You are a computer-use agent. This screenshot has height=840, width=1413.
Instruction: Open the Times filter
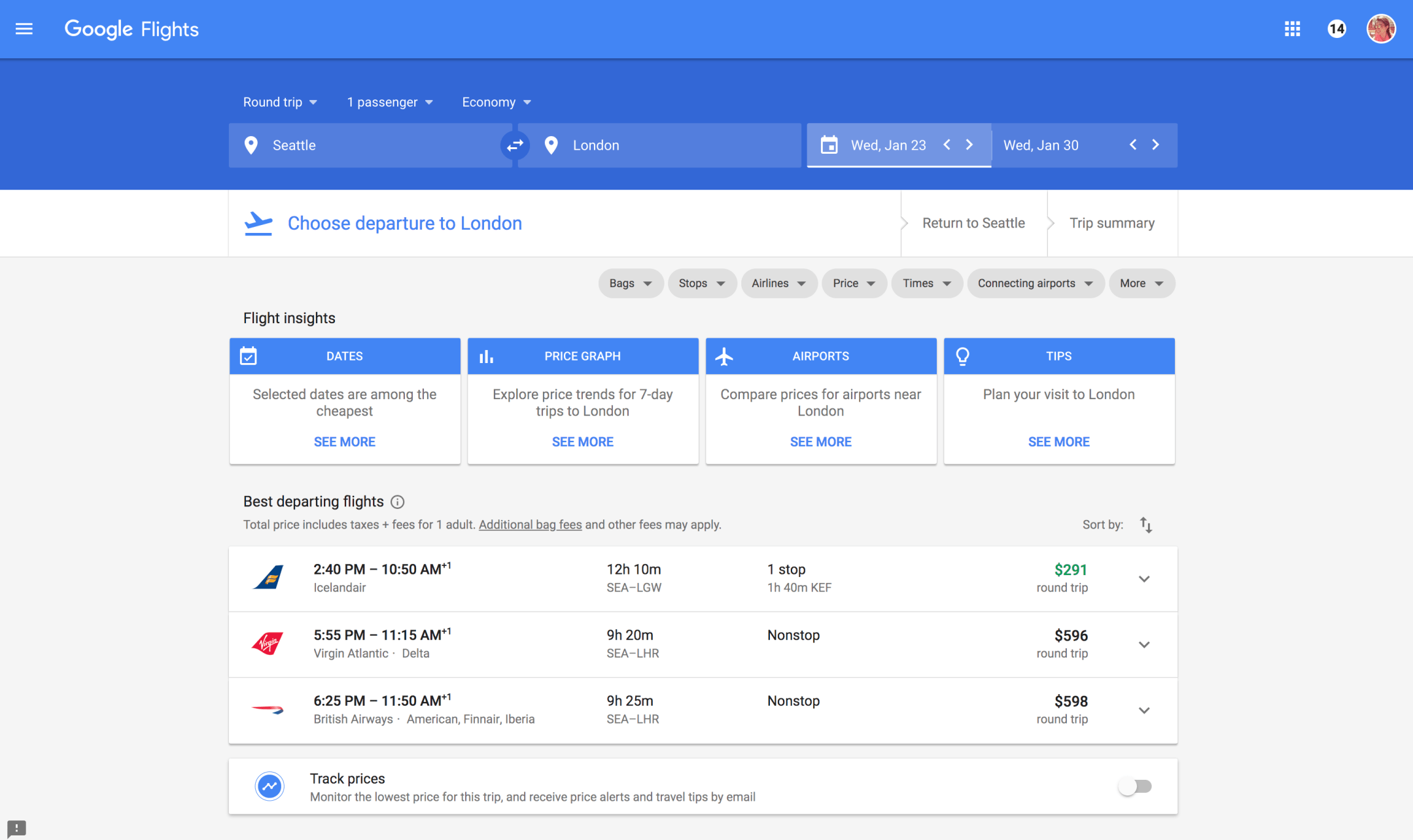pos(927,283)
